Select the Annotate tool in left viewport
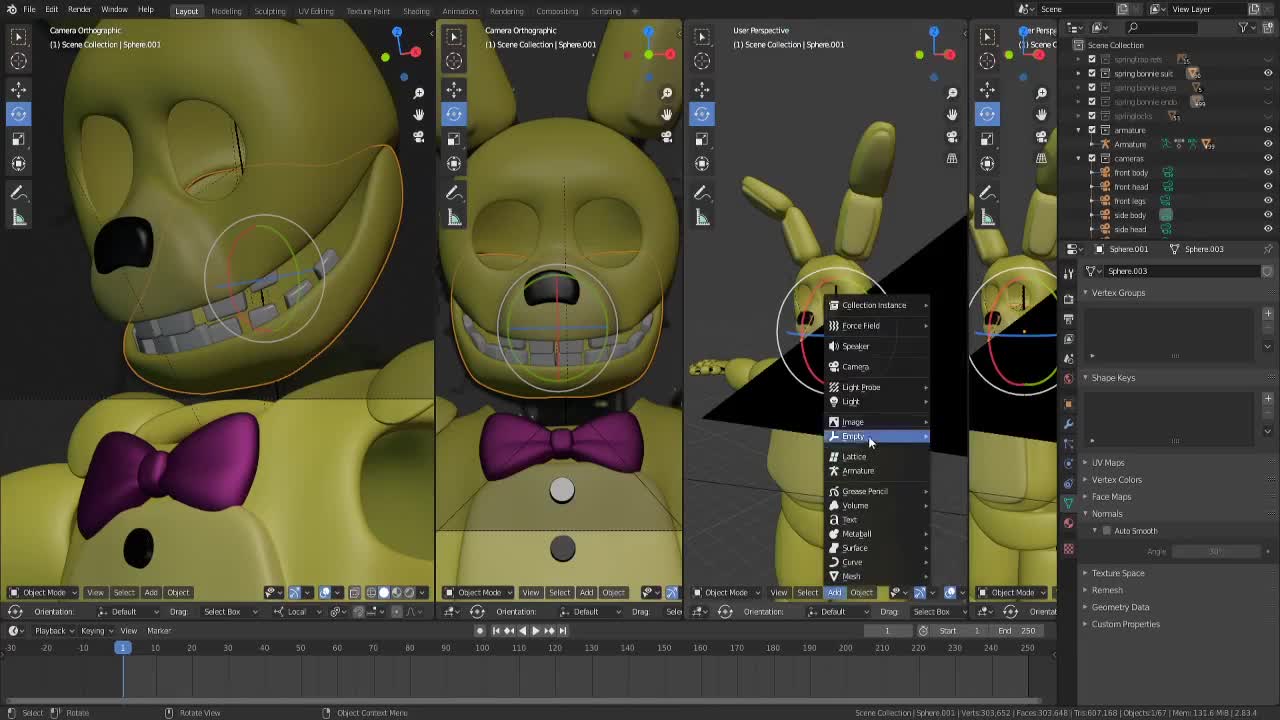The width and height of the screenshot is (1280, 720). [x=18, y=193]
